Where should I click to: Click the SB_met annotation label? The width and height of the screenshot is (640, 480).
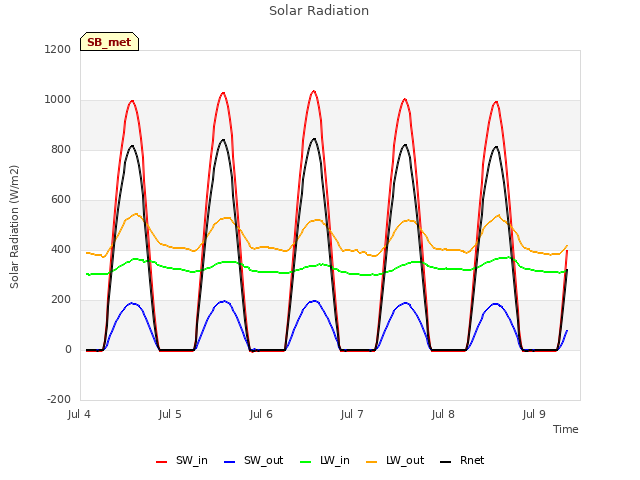[x=109, y=42]
